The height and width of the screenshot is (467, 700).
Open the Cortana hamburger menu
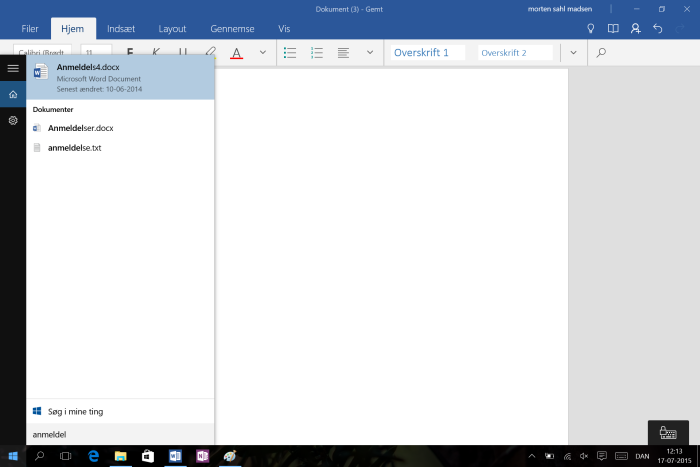[13, 68]
